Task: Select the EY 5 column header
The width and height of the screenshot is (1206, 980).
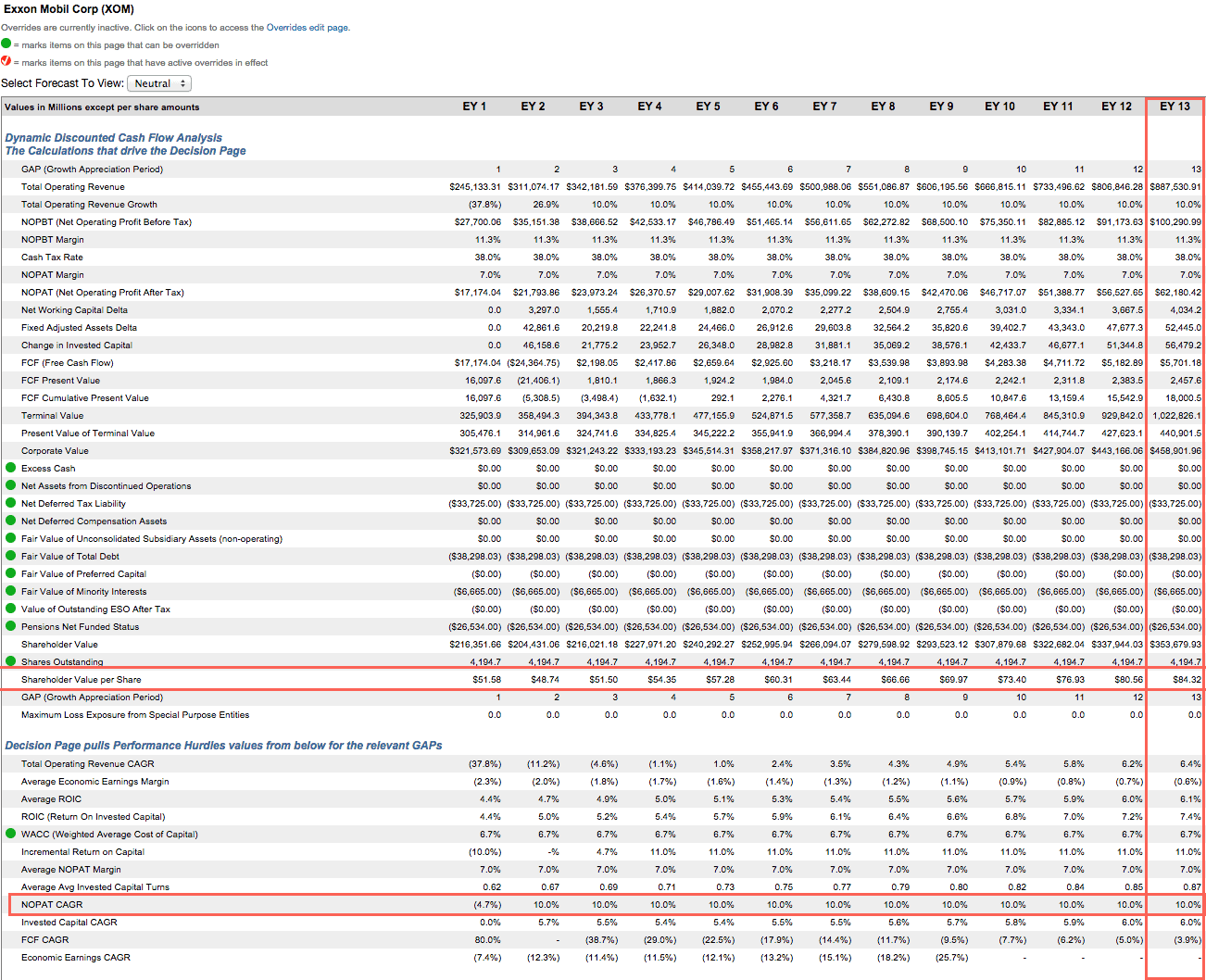Action: coord(708,107)
